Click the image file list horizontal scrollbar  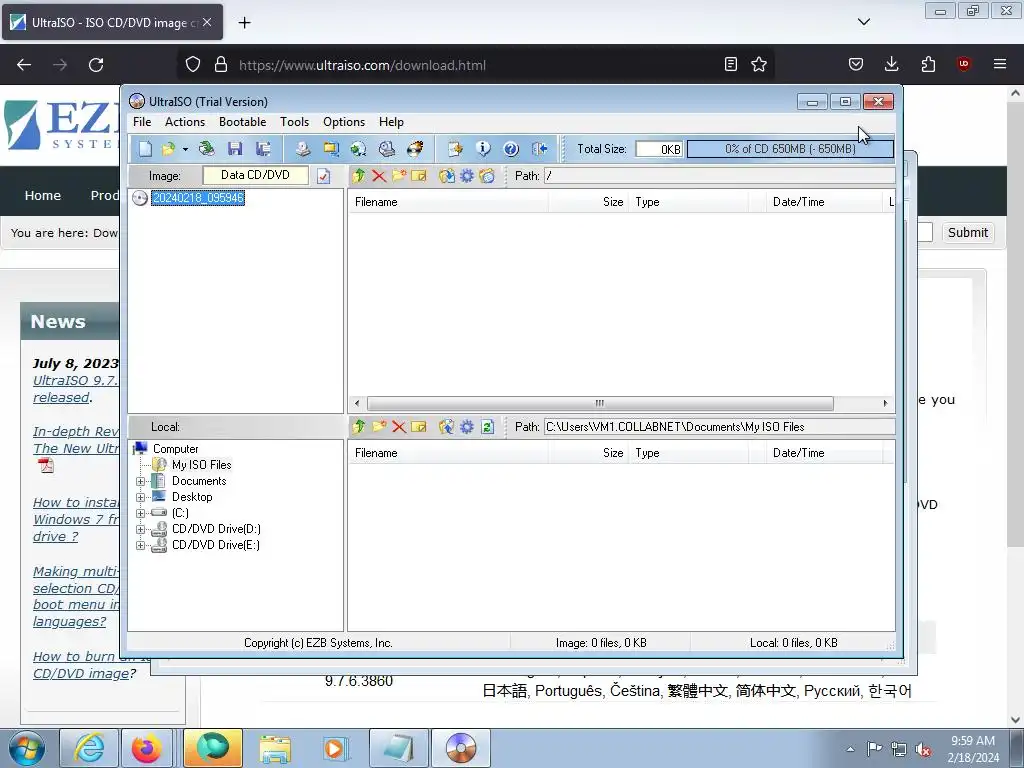600,404
